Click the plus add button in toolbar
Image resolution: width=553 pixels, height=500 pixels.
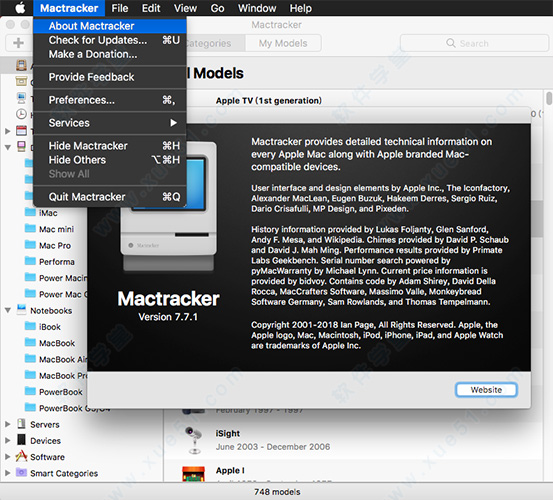18,43
